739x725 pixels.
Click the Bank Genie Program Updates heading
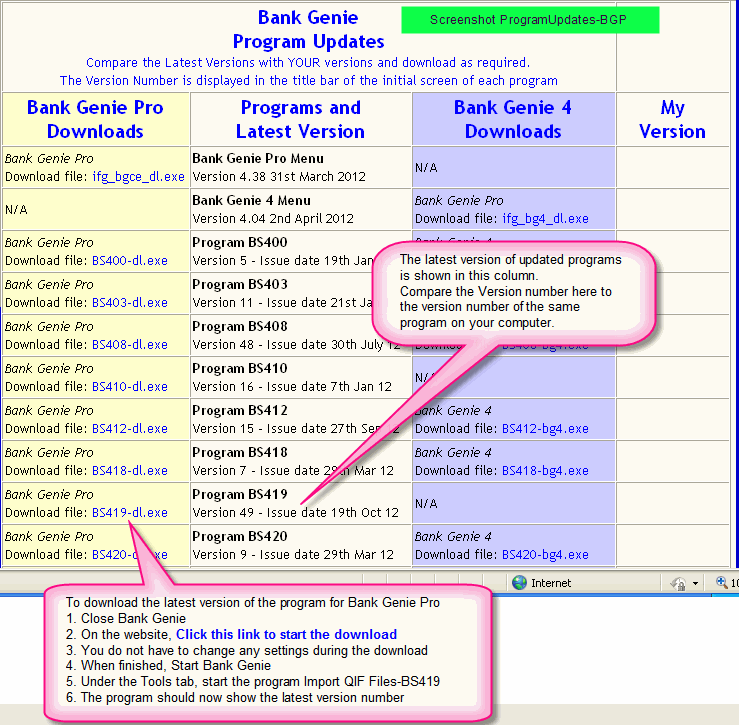(x=308, y=29)
